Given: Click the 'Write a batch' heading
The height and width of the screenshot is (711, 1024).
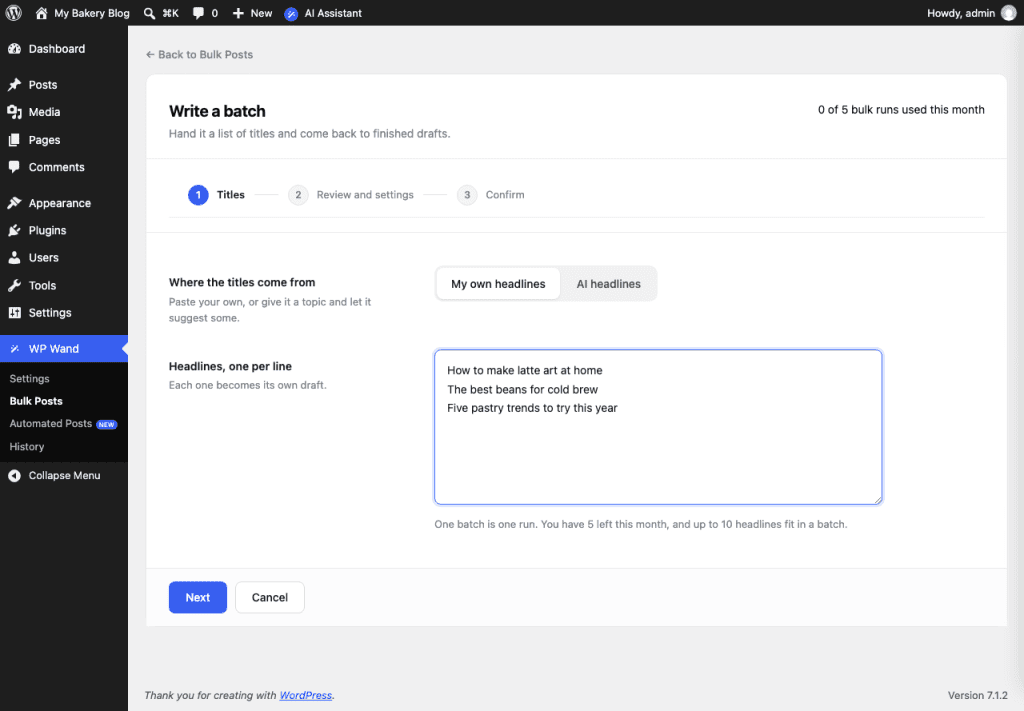Looking at the screenshot, I should coord(217,111).
